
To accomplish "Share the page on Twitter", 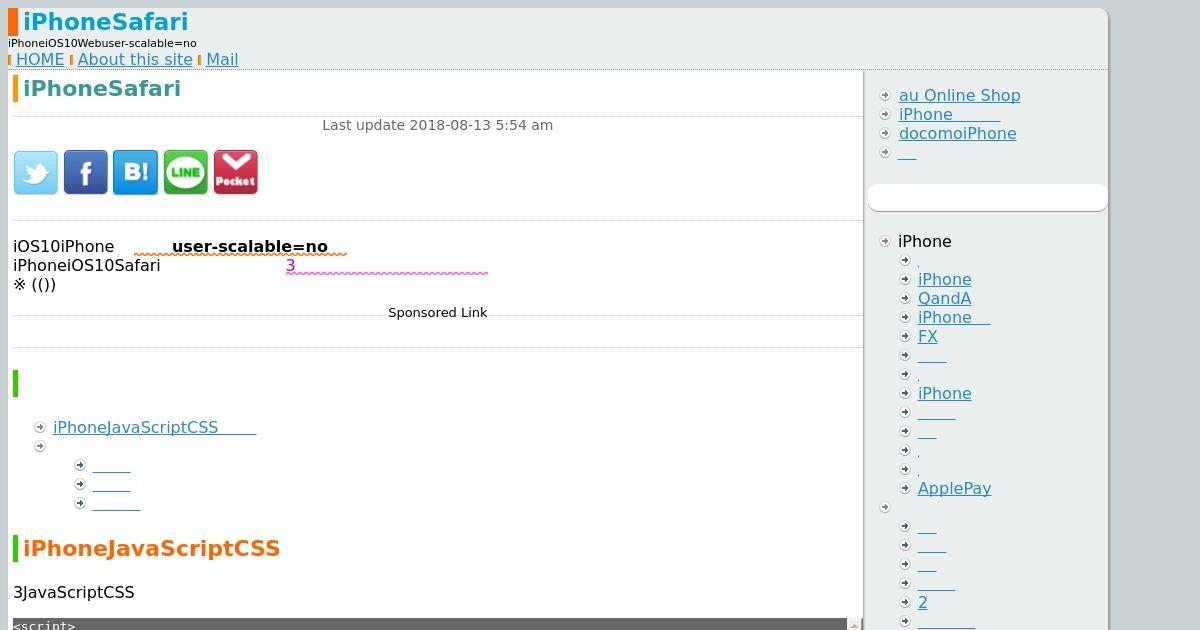I will (x=36, y=172).
